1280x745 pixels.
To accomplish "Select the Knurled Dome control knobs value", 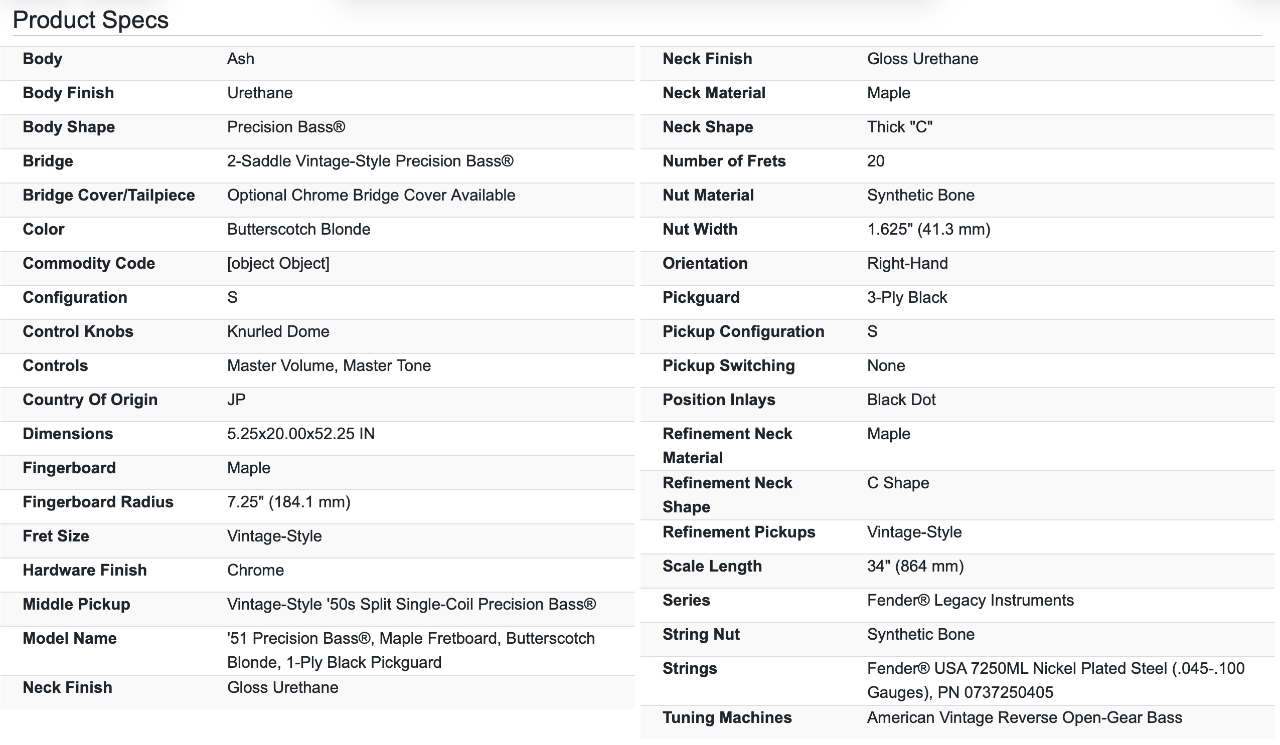I will click(x=278, y=331).
